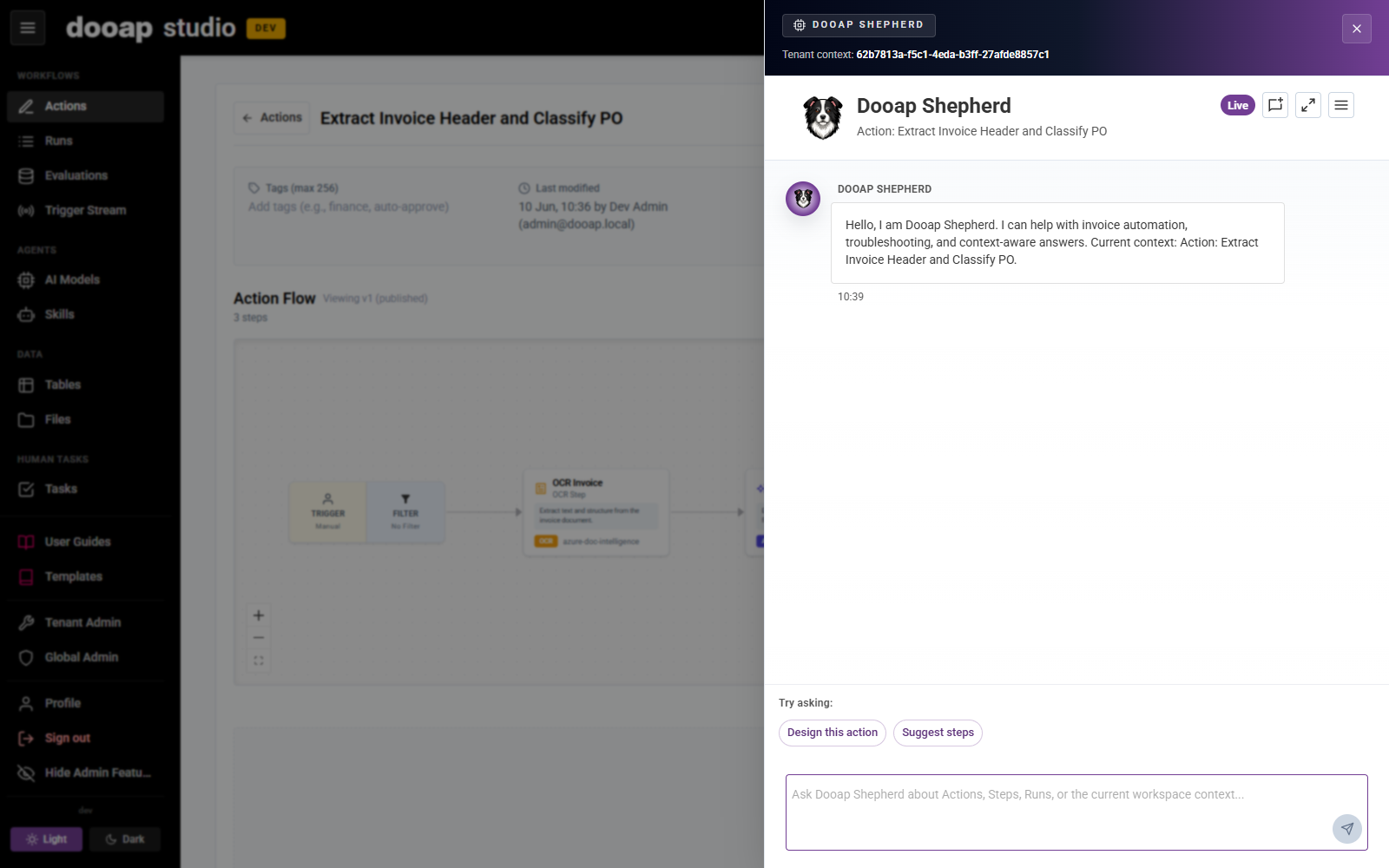Switch to Dark theme
Screen dimensions: 1389x868
(x=125, y=839)
